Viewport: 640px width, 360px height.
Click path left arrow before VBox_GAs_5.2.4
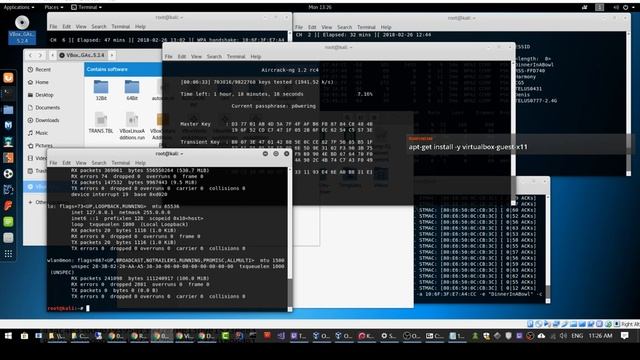(52, 55)
